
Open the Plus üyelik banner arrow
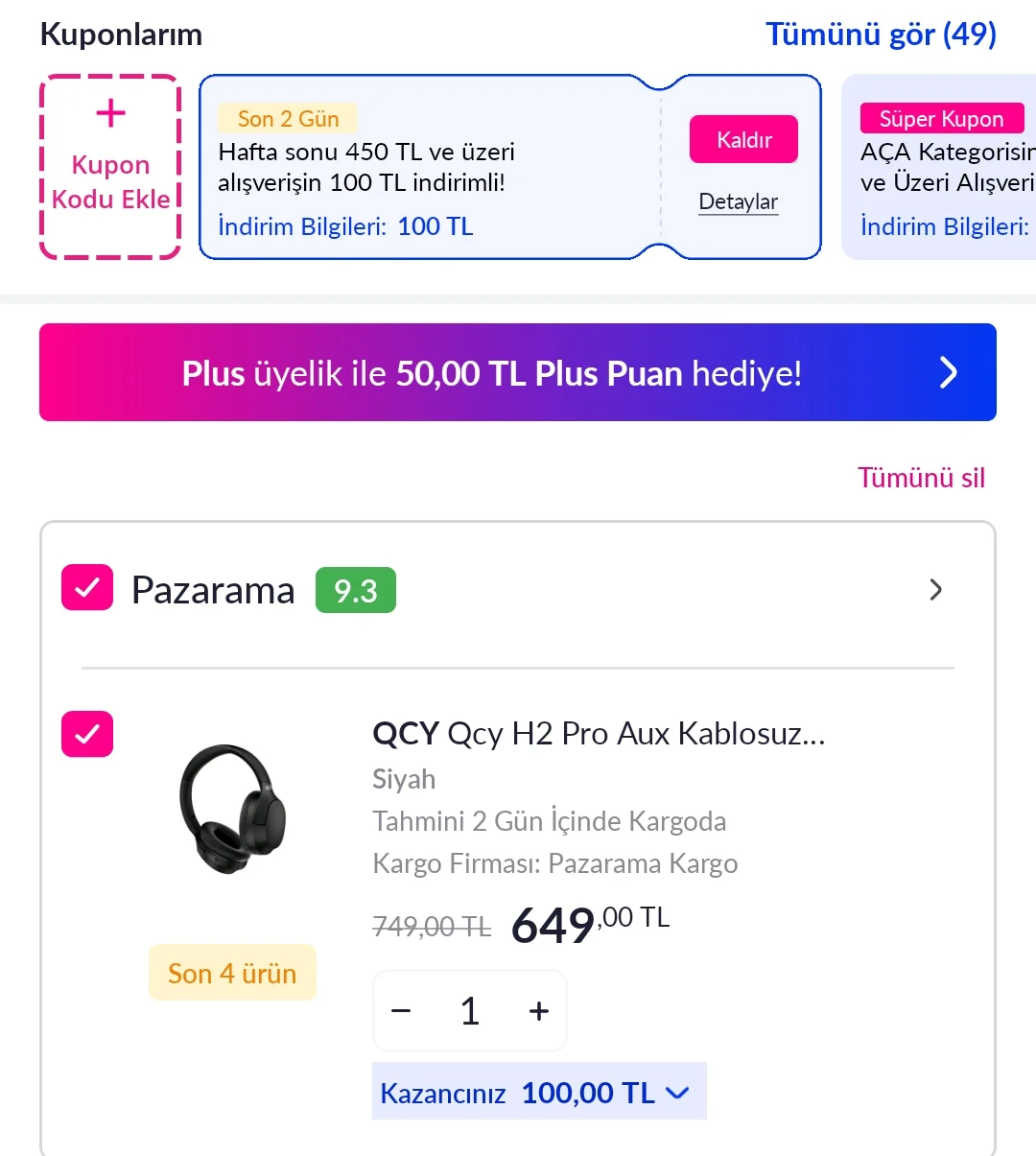[x=948, y=372]
